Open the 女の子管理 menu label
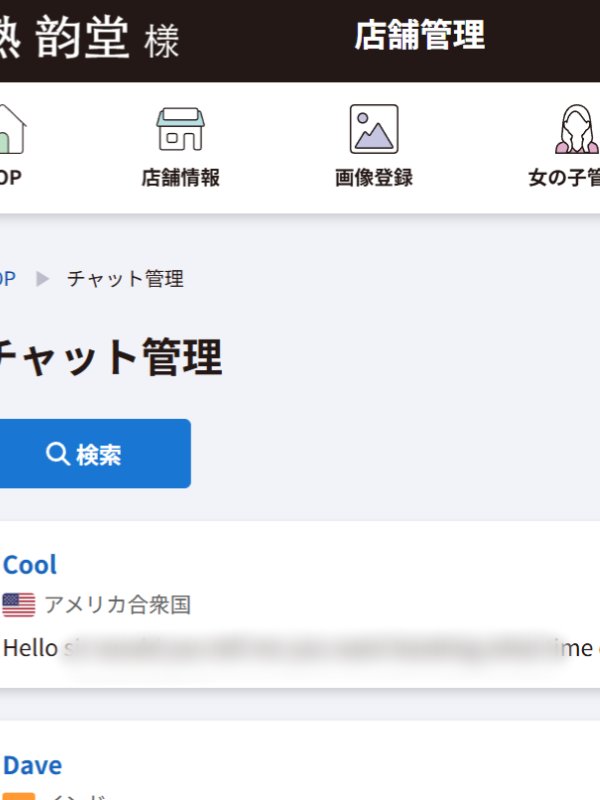Screen dimensions: 600x800 pyautogui.click(x=565, y=178)
